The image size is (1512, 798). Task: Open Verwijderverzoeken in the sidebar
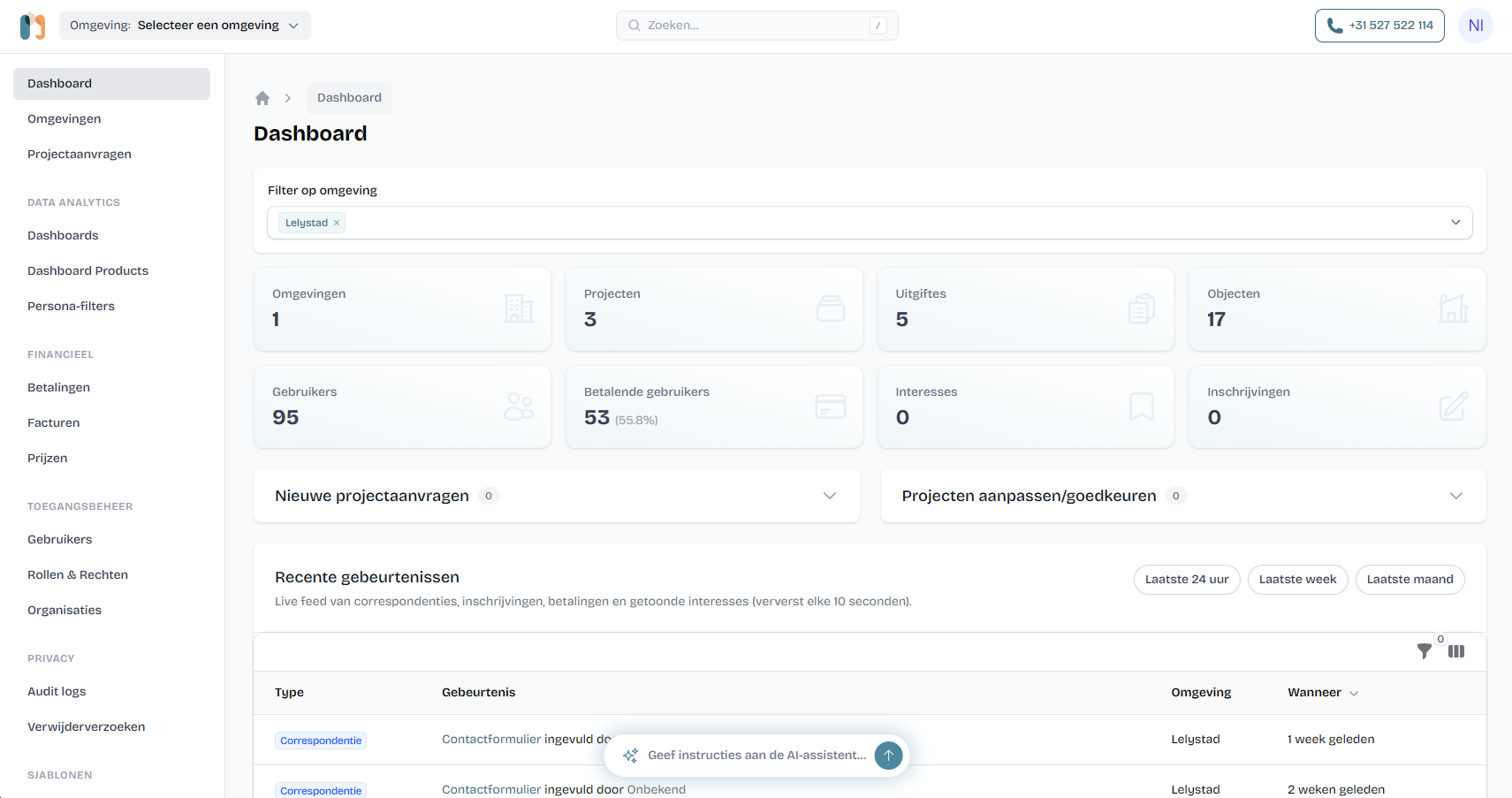(x=111, y=727)
